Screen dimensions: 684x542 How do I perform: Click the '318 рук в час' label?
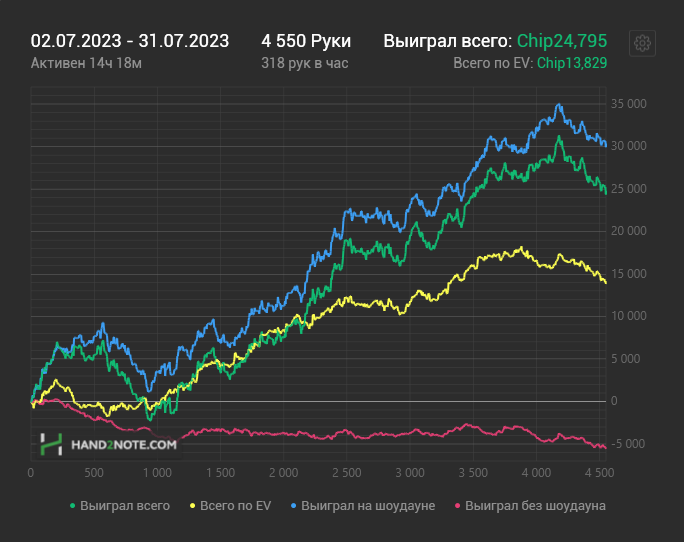pos(304,63)
